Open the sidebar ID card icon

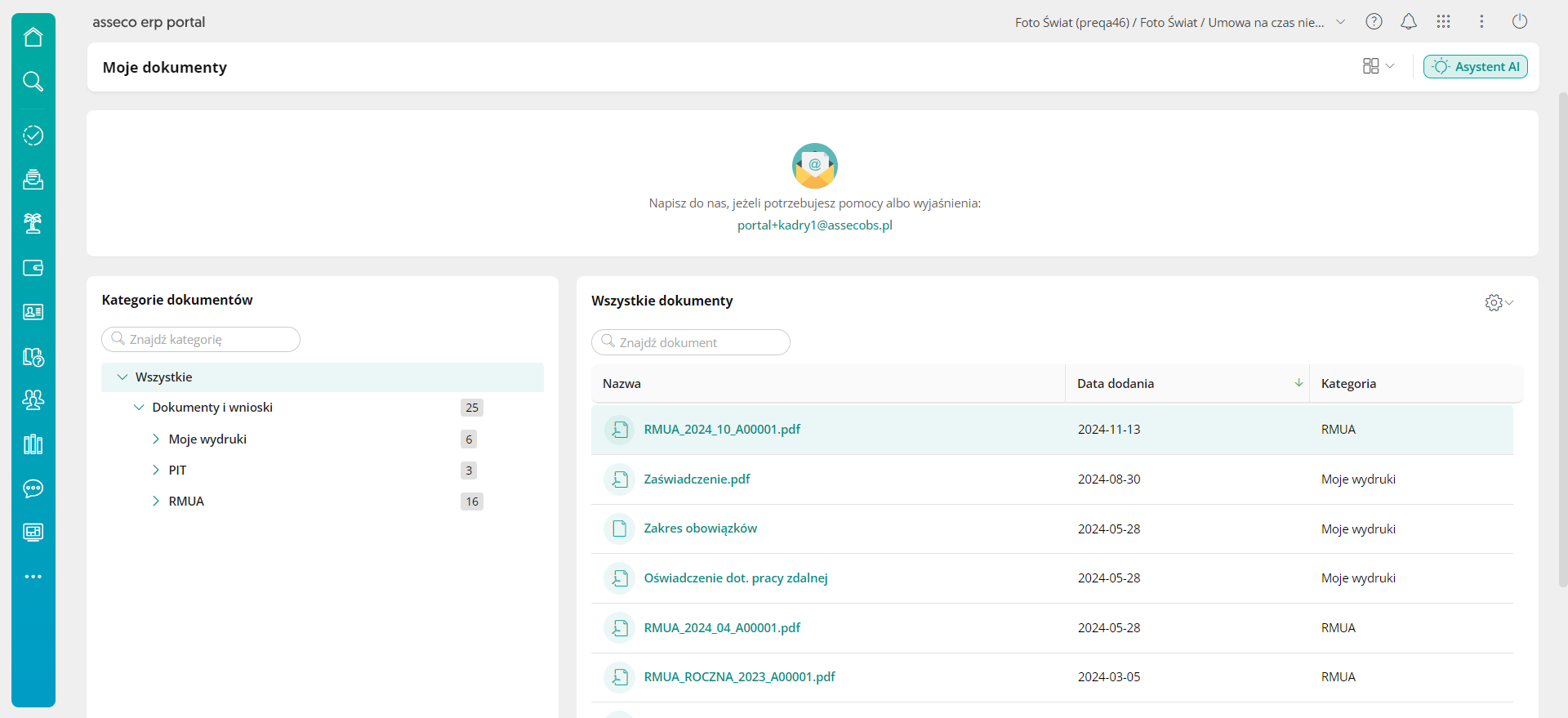coord(33,312)
